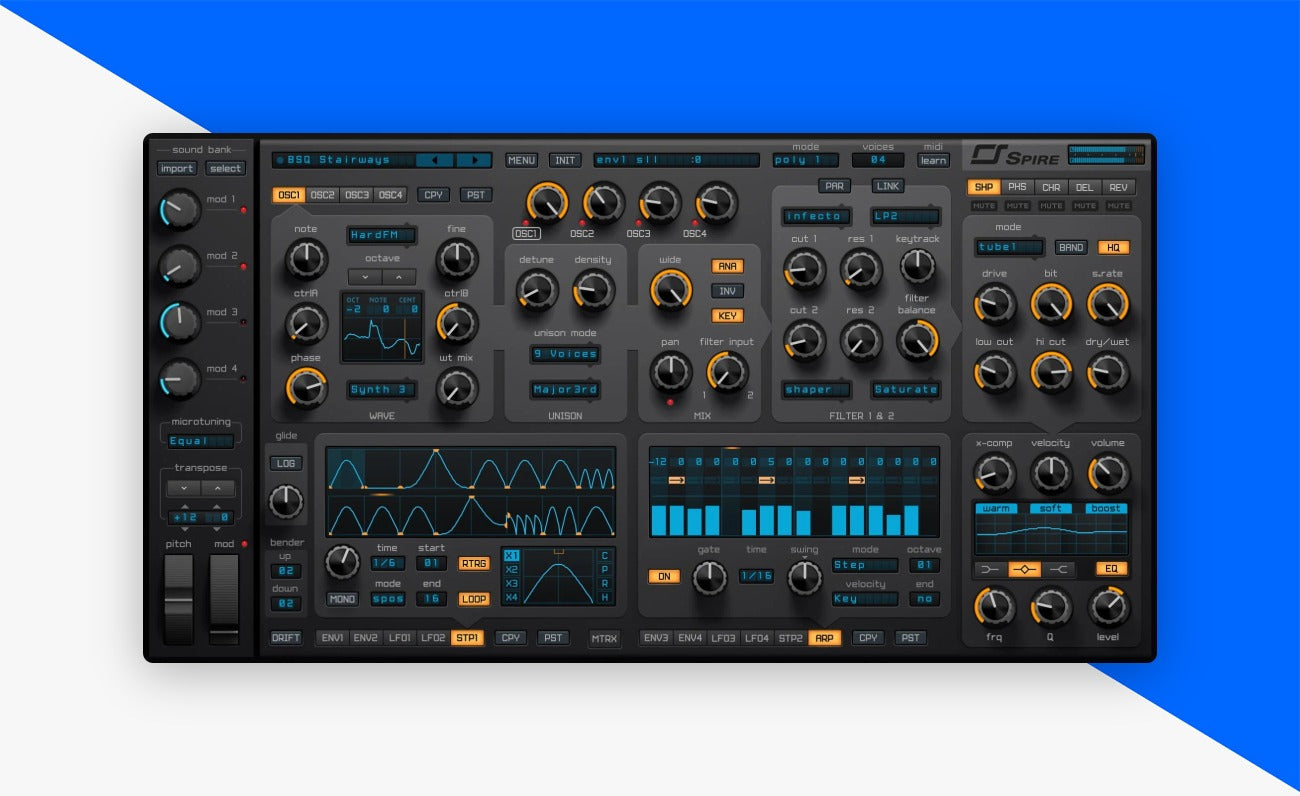1300x796 pixels.
Task: Click the x-comp knob
Action: coord(994,473)
